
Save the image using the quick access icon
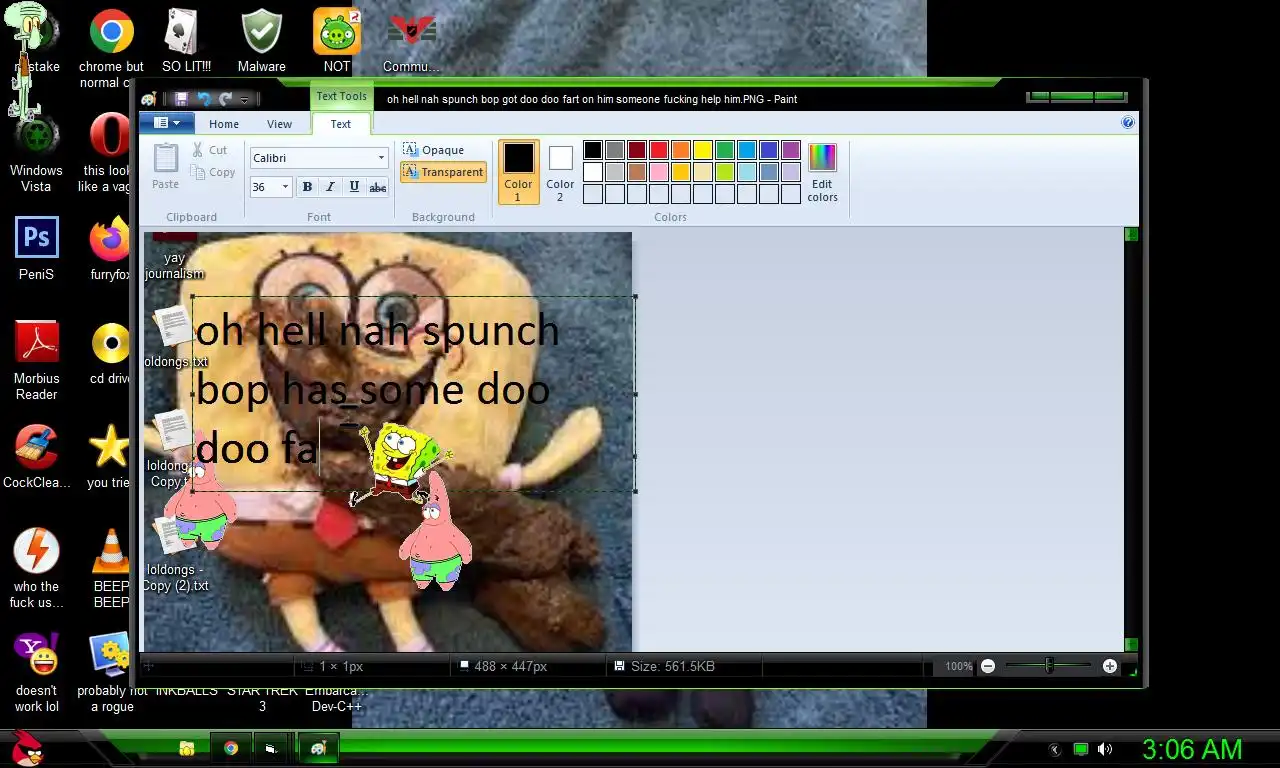(x=181, y=99)
